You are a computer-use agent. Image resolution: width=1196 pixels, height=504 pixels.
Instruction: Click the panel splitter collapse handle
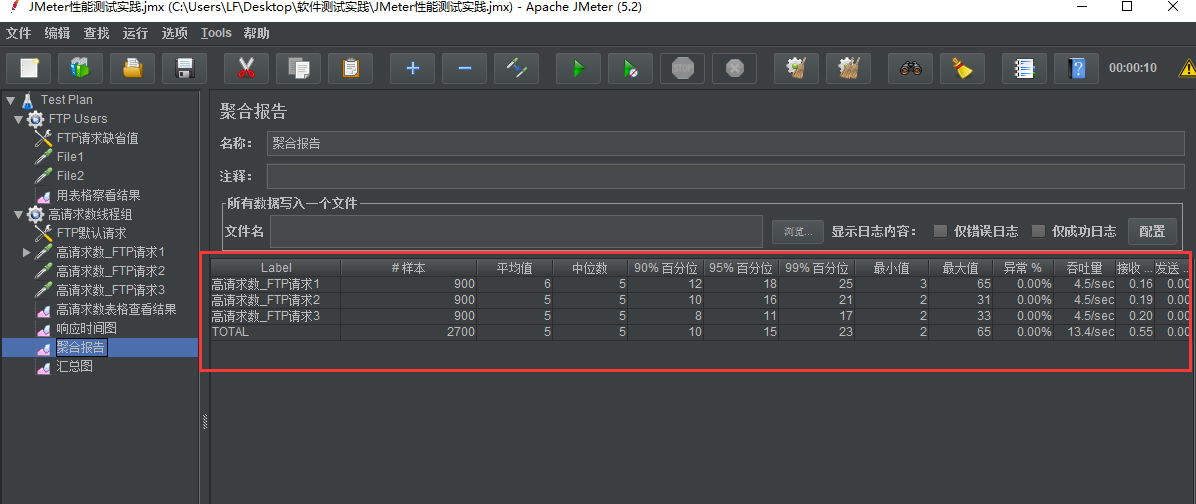coord(204,423)
